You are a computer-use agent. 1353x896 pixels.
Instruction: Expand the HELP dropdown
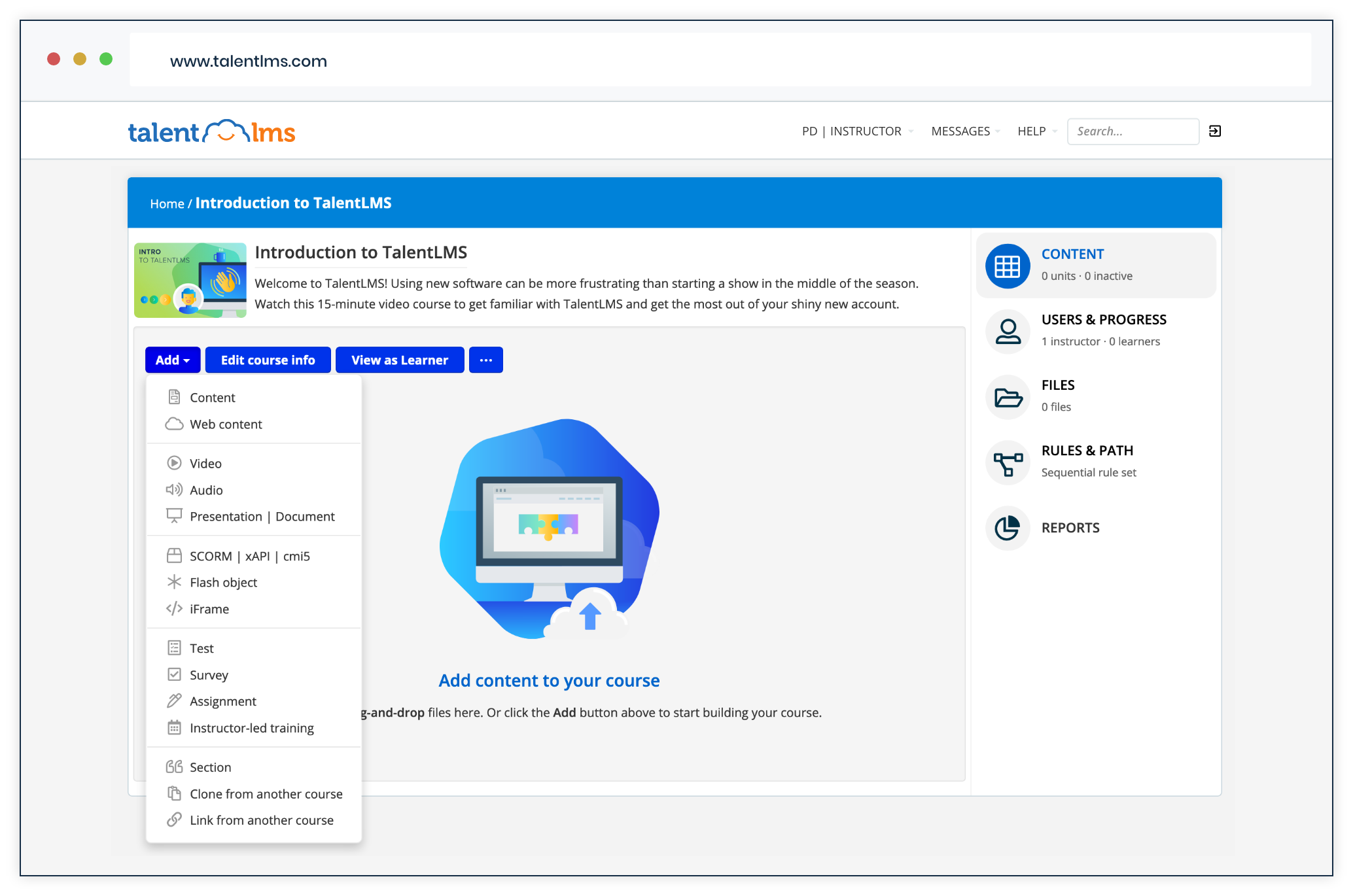coord(1037,131)
